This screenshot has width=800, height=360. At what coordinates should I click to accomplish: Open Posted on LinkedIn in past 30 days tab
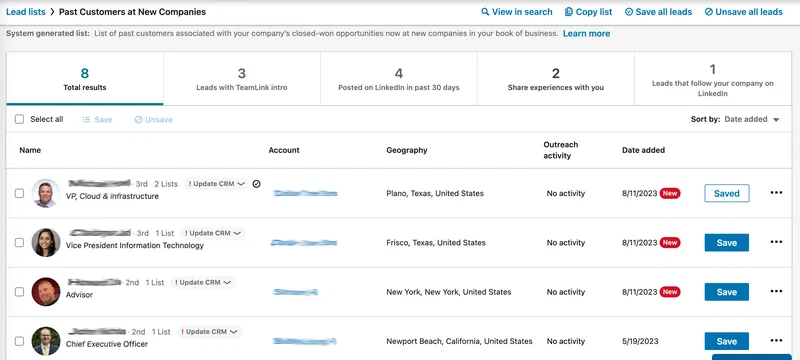pyautogui.click(x=398, y=79)
